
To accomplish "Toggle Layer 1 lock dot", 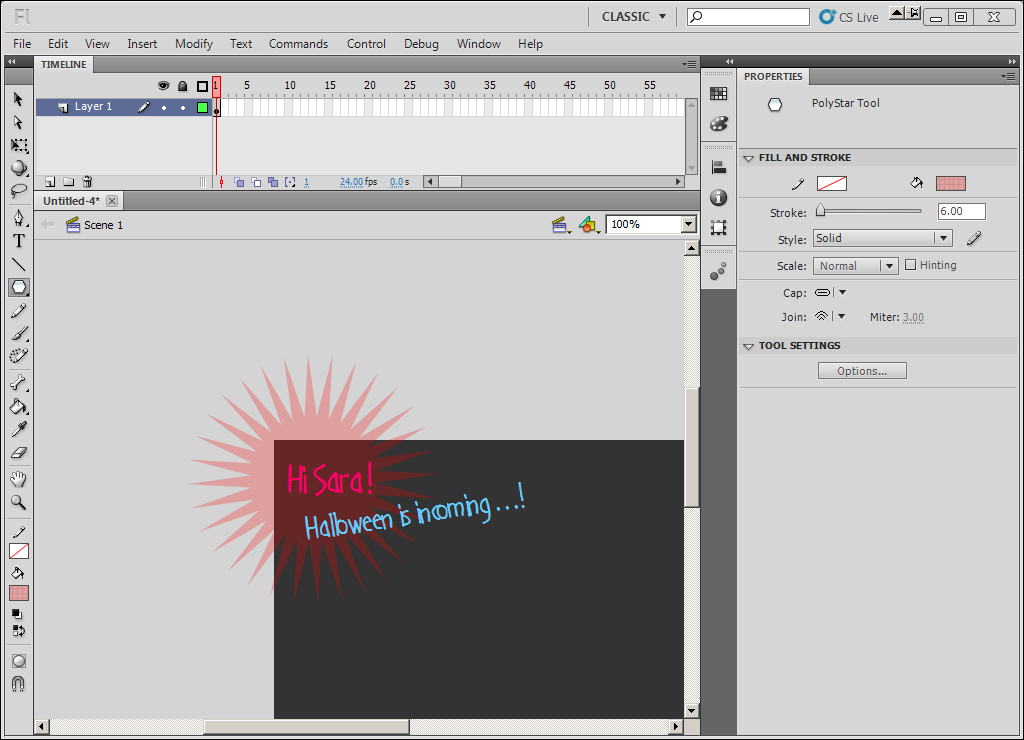I will click(x=183, y=107).
